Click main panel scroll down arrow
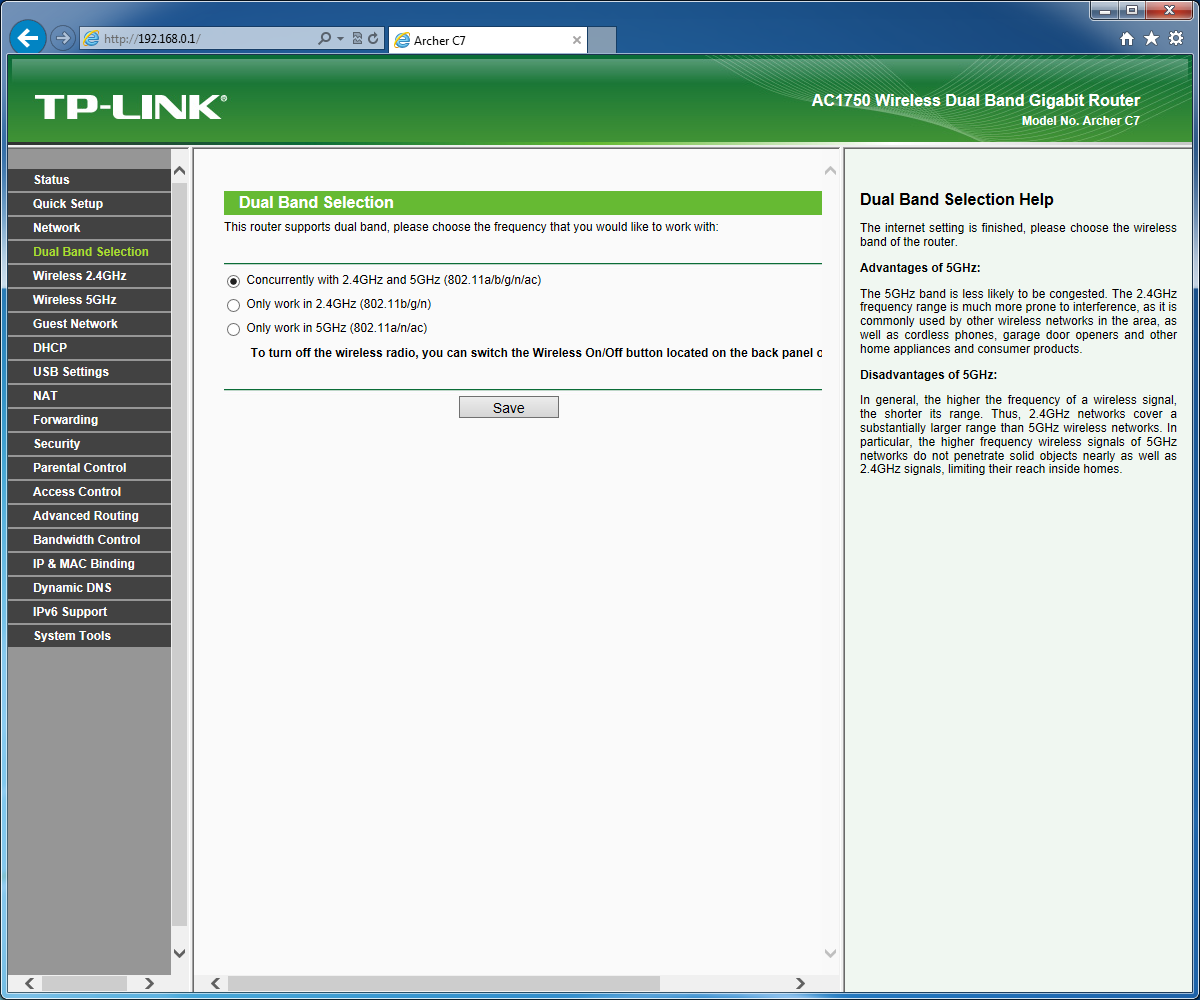 pyautogui.click(x=830, y=954)
